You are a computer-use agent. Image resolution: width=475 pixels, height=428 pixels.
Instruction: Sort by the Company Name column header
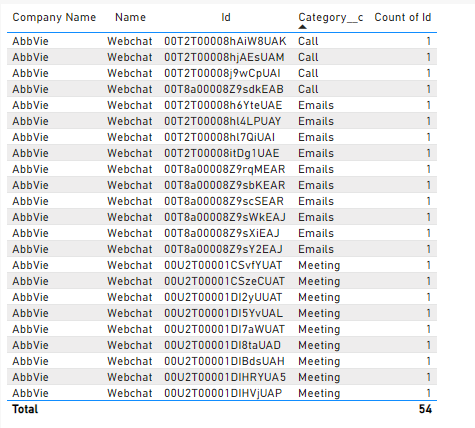pos(54,17)
